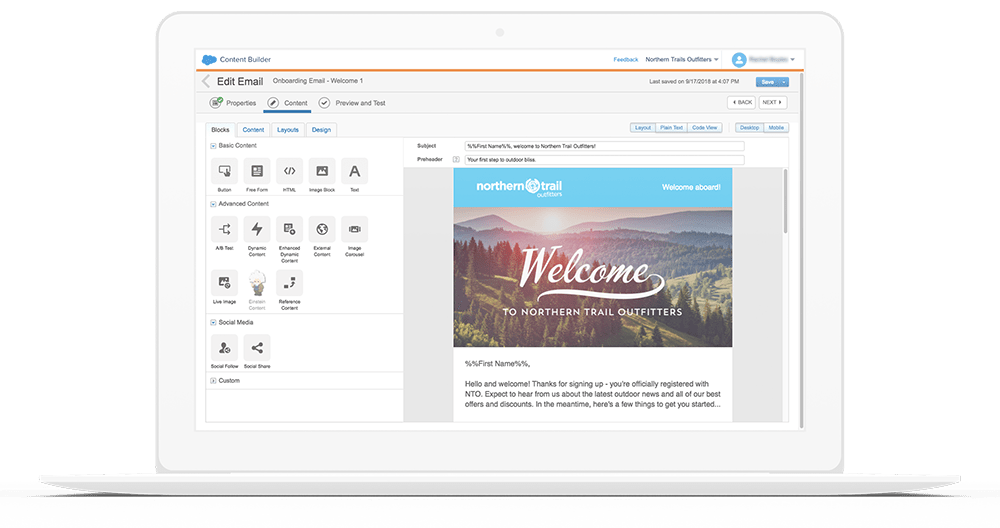Click the Preview and Test checkmark icon
Screen dimensions: 1000x528
tap(324, 103)
